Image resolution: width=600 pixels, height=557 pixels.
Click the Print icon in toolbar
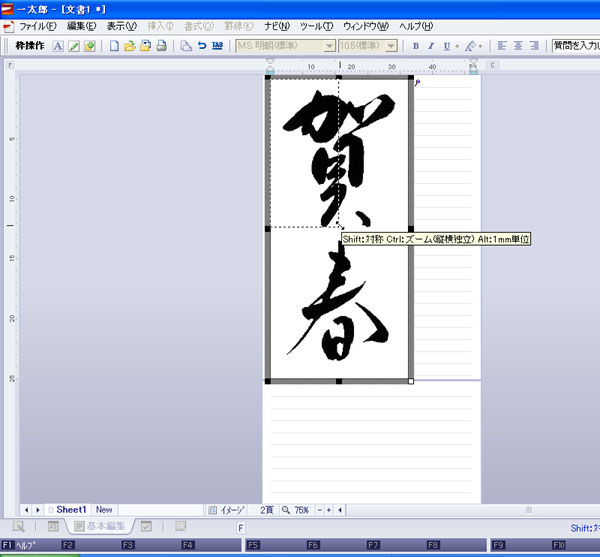pos(161,46)
